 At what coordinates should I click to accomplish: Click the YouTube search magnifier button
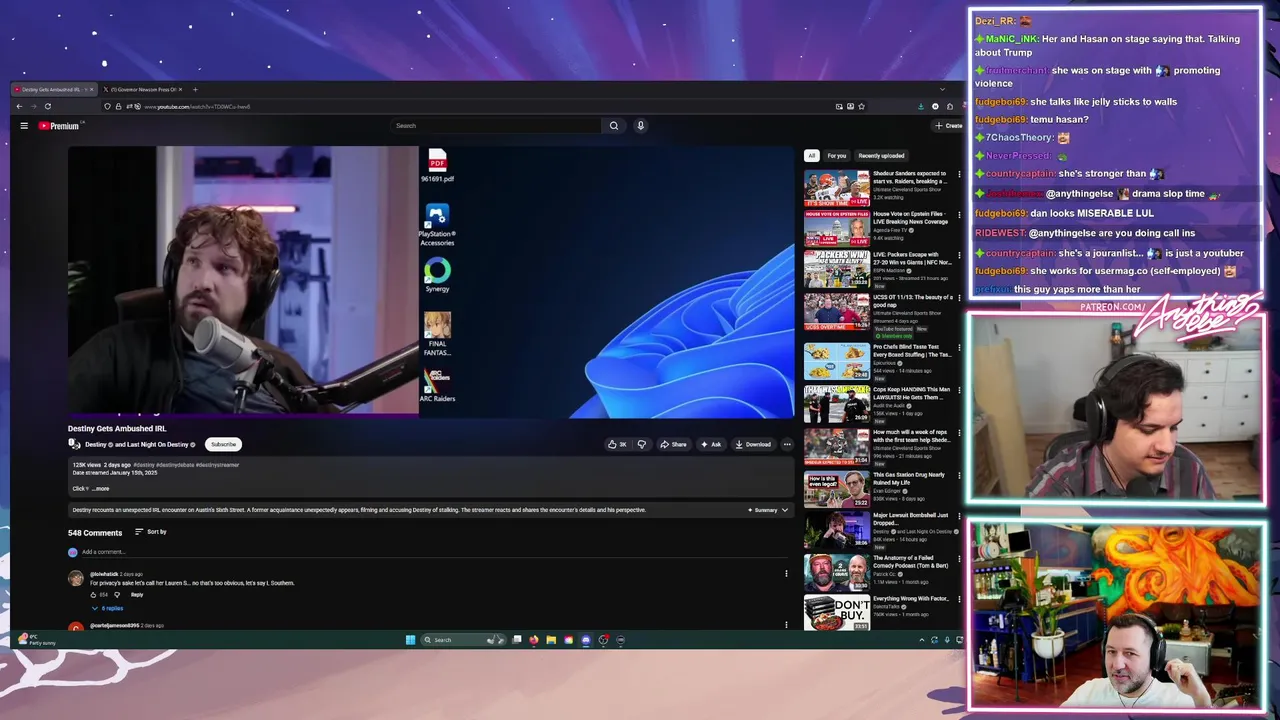pos(614,126)
